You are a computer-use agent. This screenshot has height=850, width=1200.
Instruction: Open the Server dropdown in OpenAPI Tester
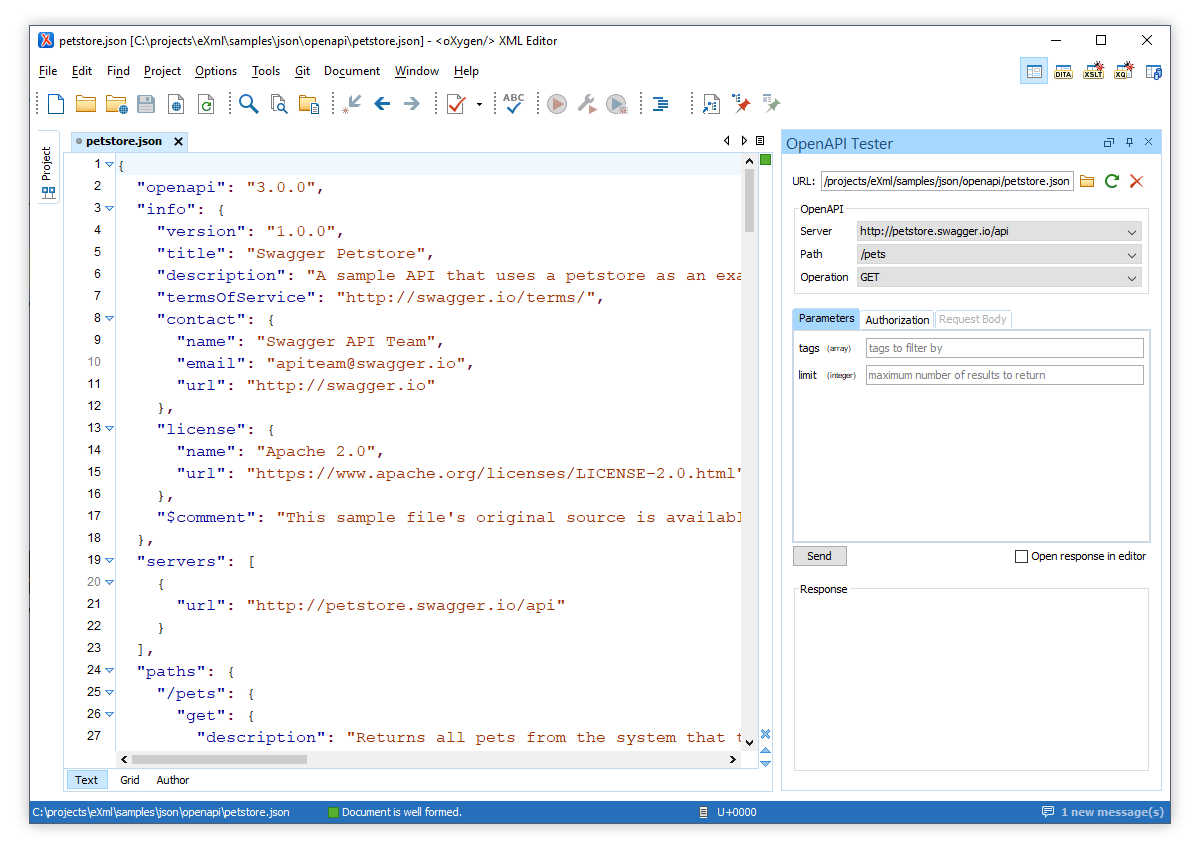coord(999,231)
